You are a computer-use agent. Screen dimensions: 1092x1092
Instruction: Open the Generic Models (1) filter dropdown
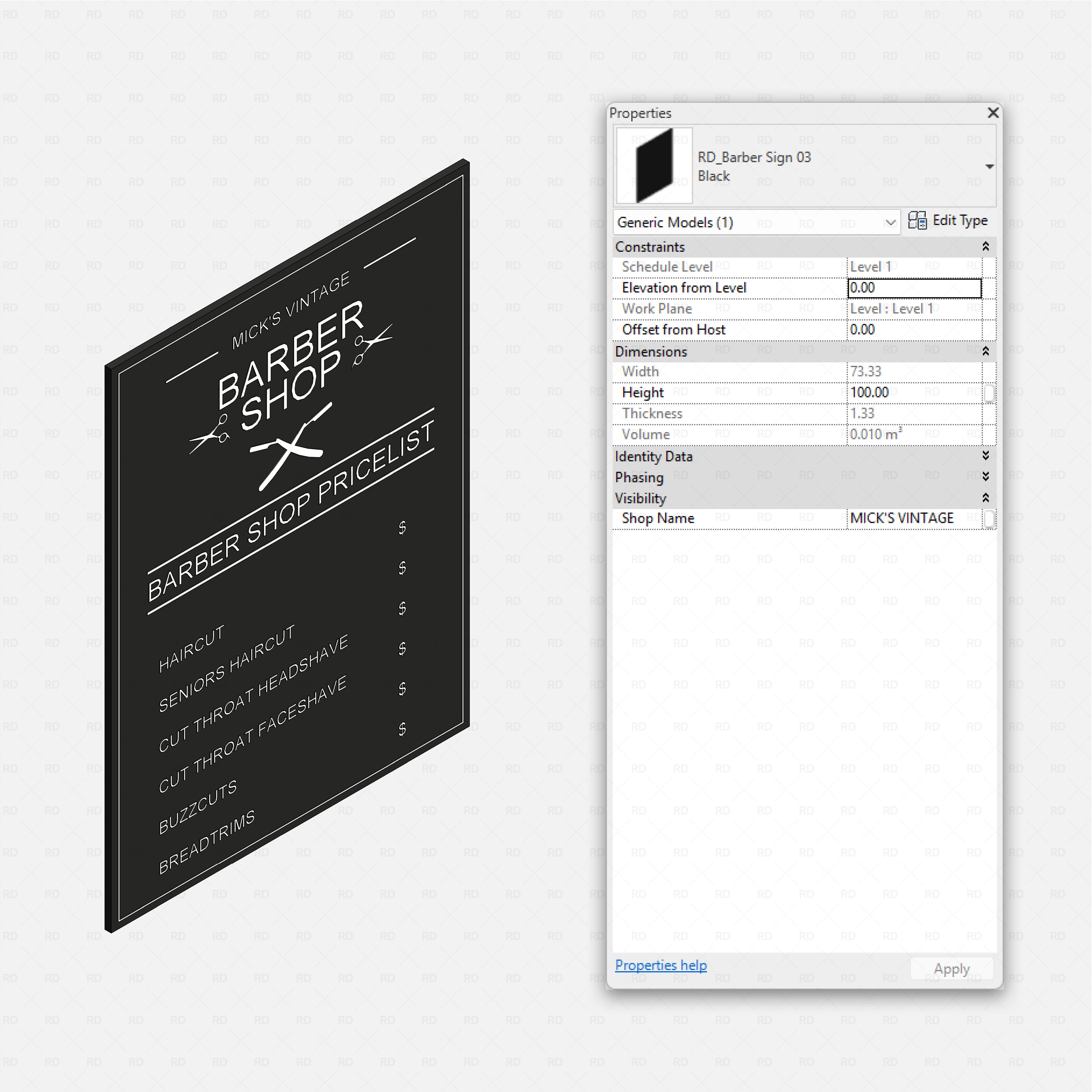click(891, 222)
